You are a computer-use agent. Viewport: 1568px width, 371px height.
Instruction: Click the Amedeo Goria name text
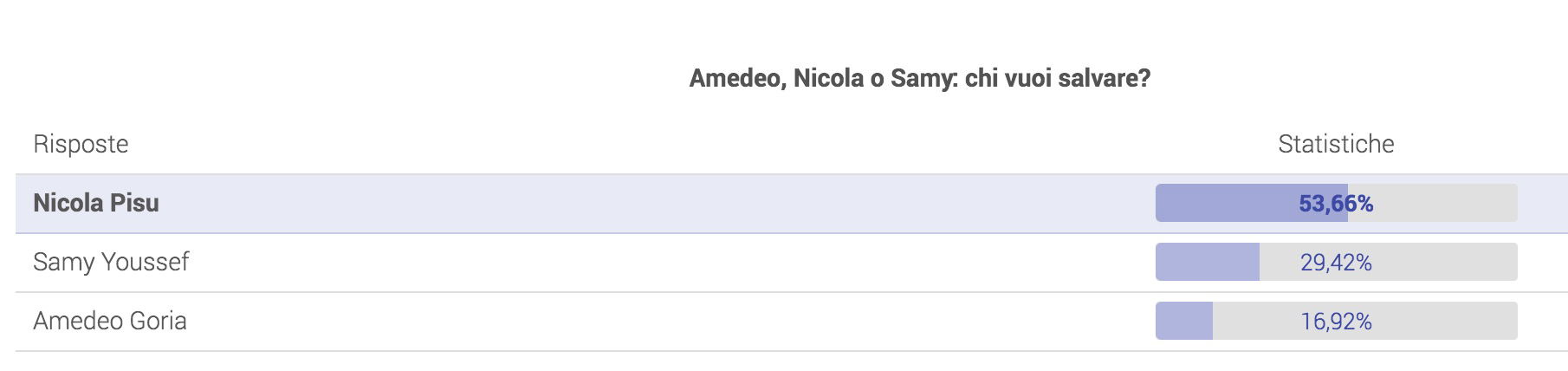coord(110,321)
